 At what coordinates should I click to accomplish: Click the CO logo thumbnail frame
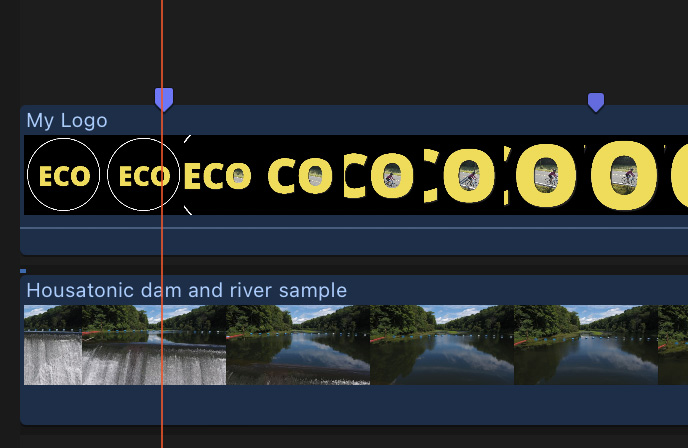pos(301,176)
